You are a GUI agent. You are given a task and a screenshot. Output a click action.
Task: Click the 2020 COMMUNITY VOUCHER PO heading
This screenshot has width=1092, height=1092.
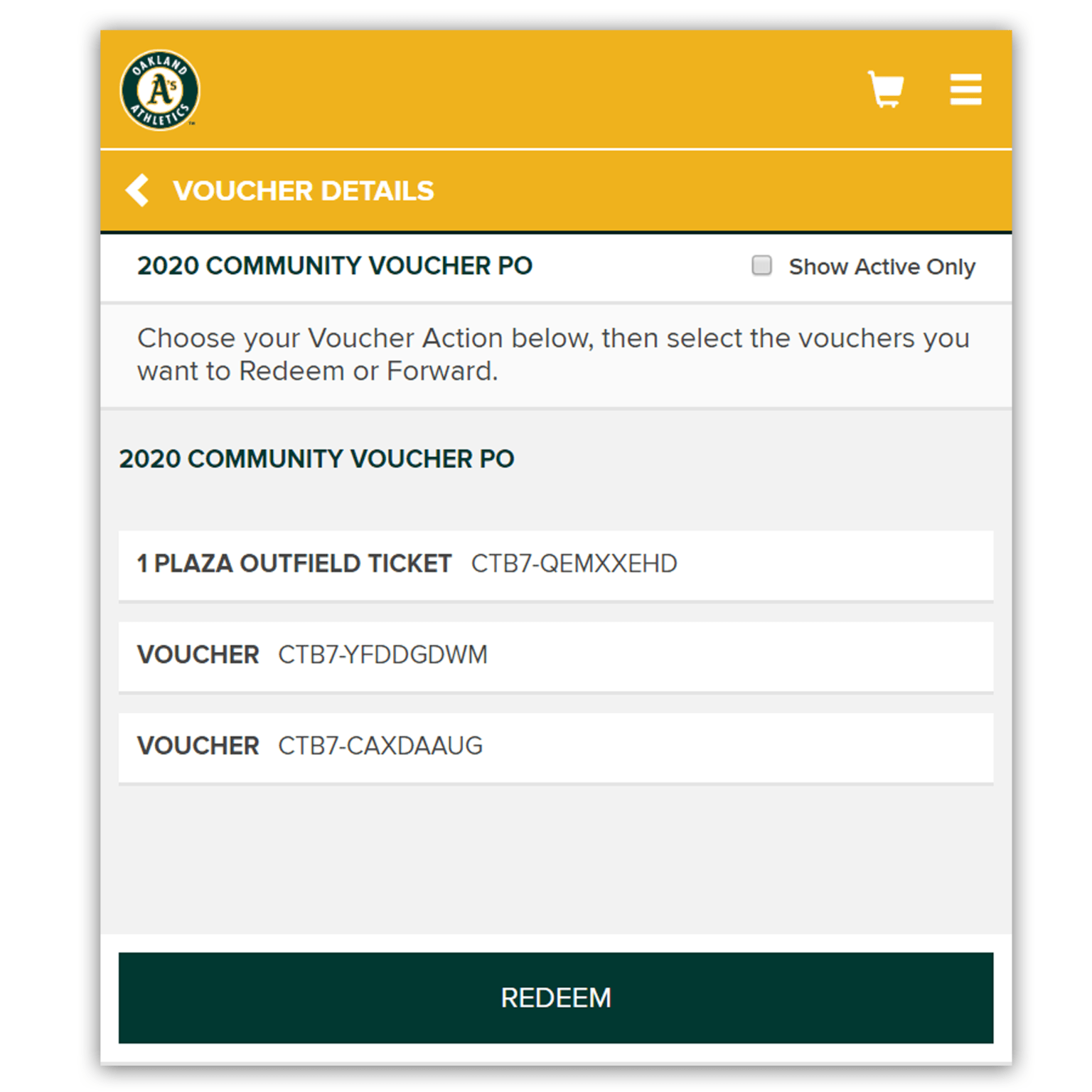pyautogui.click(x=334, y=266)
